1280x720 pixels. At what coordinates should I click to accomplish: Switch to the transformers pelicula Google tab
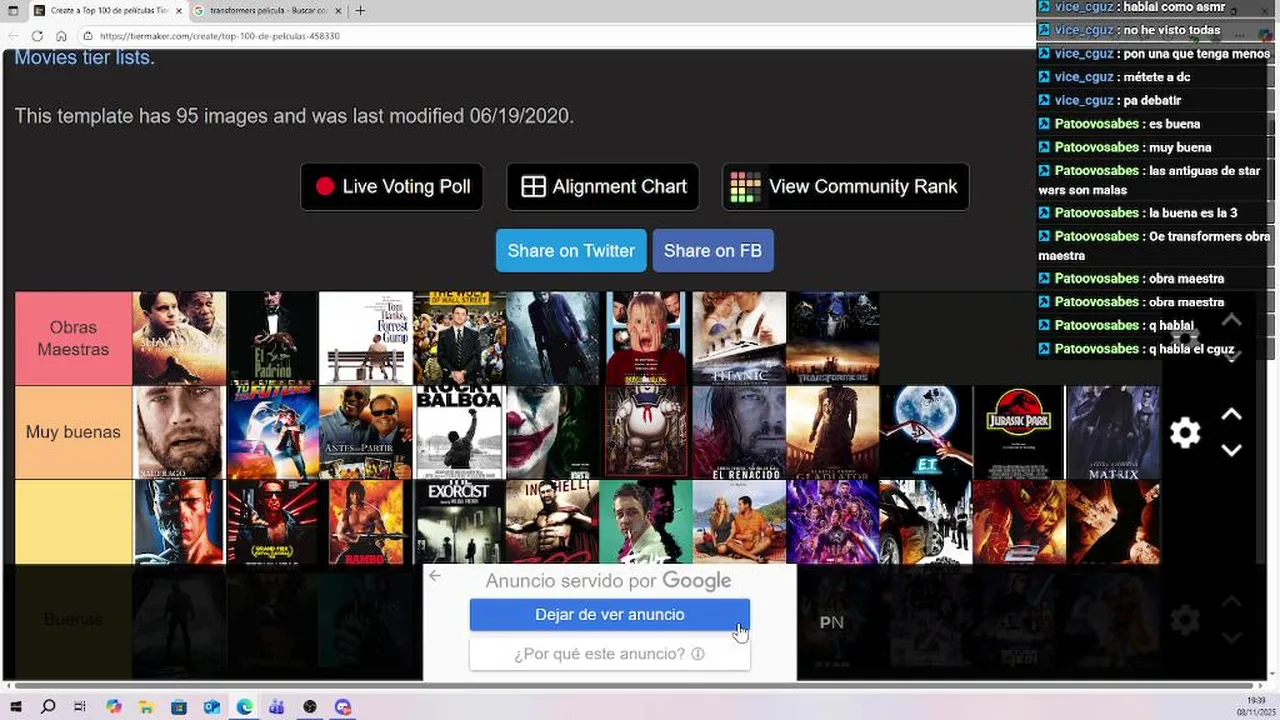[x=265, y=10]
